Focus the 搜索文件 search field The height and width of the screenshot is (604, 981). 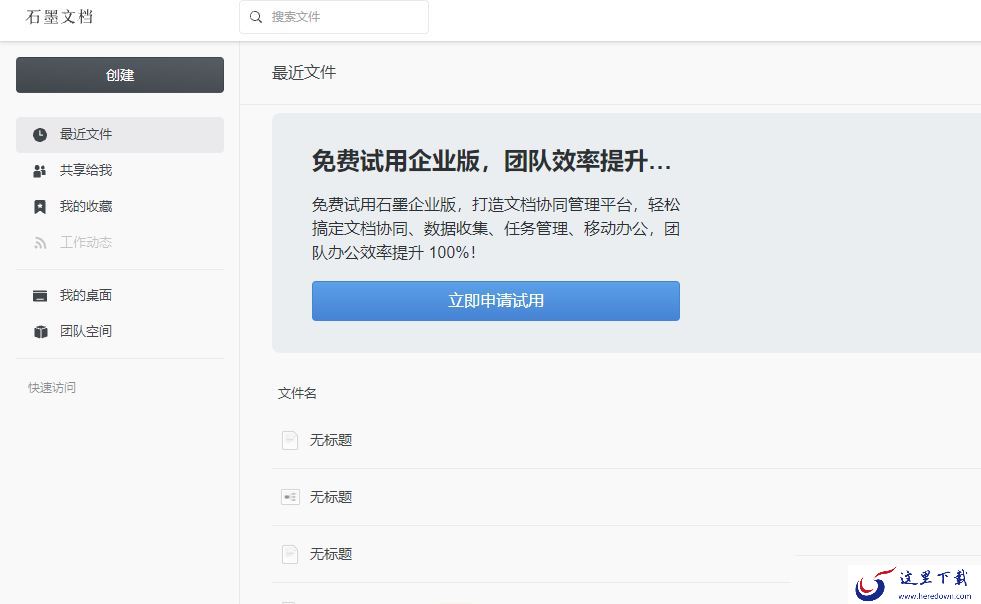tap(334, 17)
